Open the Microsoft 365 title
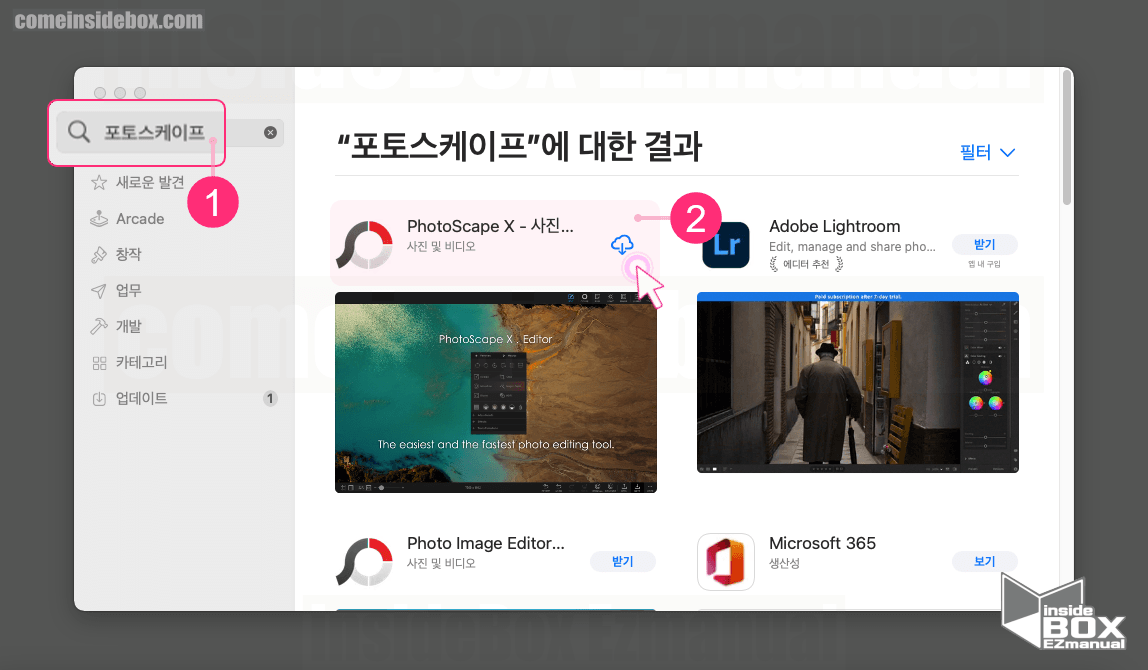The image size is (1148, 670). [x=822, y=543]
